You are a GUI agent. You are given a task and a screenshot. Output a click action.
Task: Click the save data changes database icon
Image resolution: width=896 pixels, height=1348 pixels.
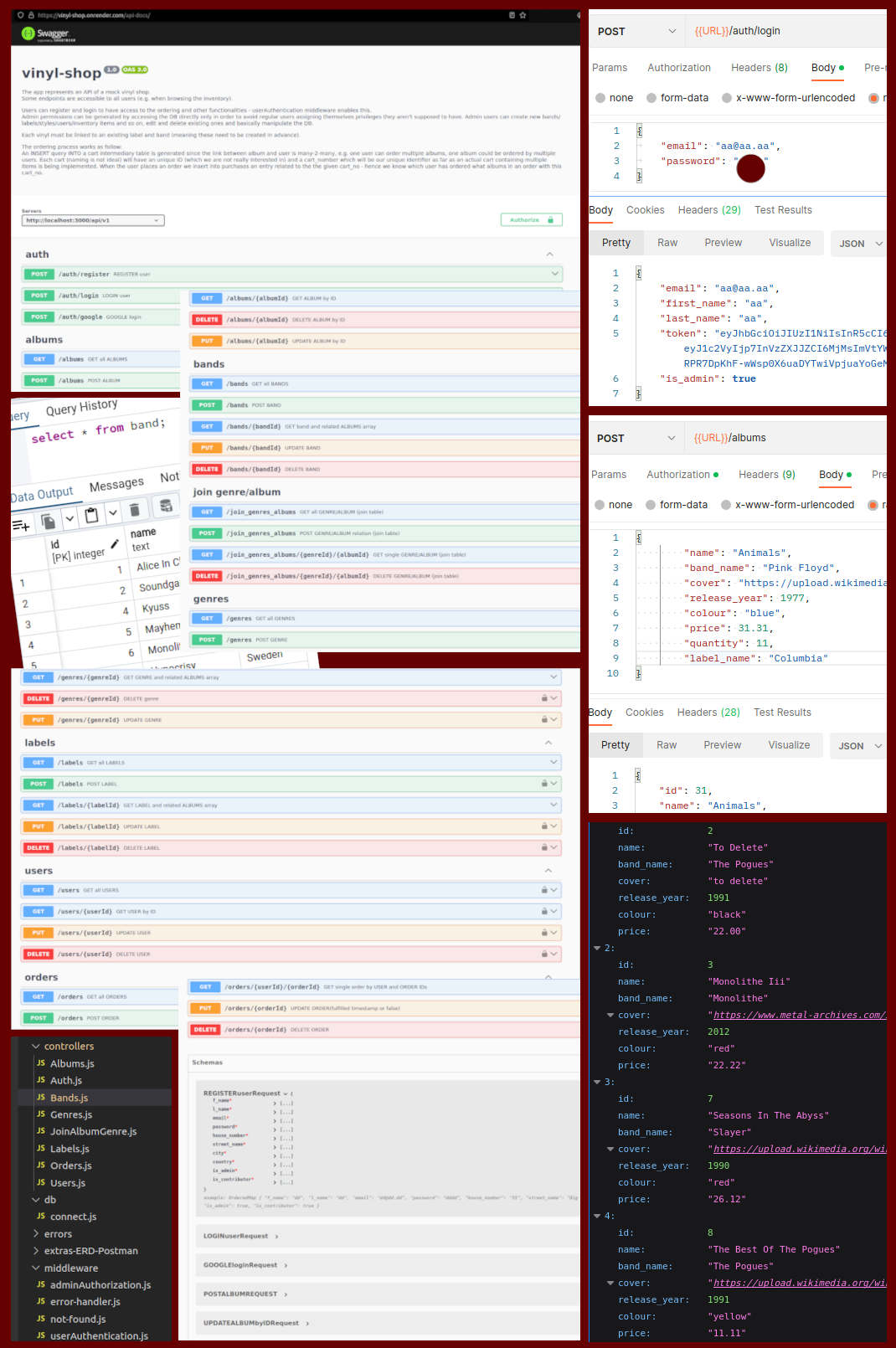[x=166, y=505]
